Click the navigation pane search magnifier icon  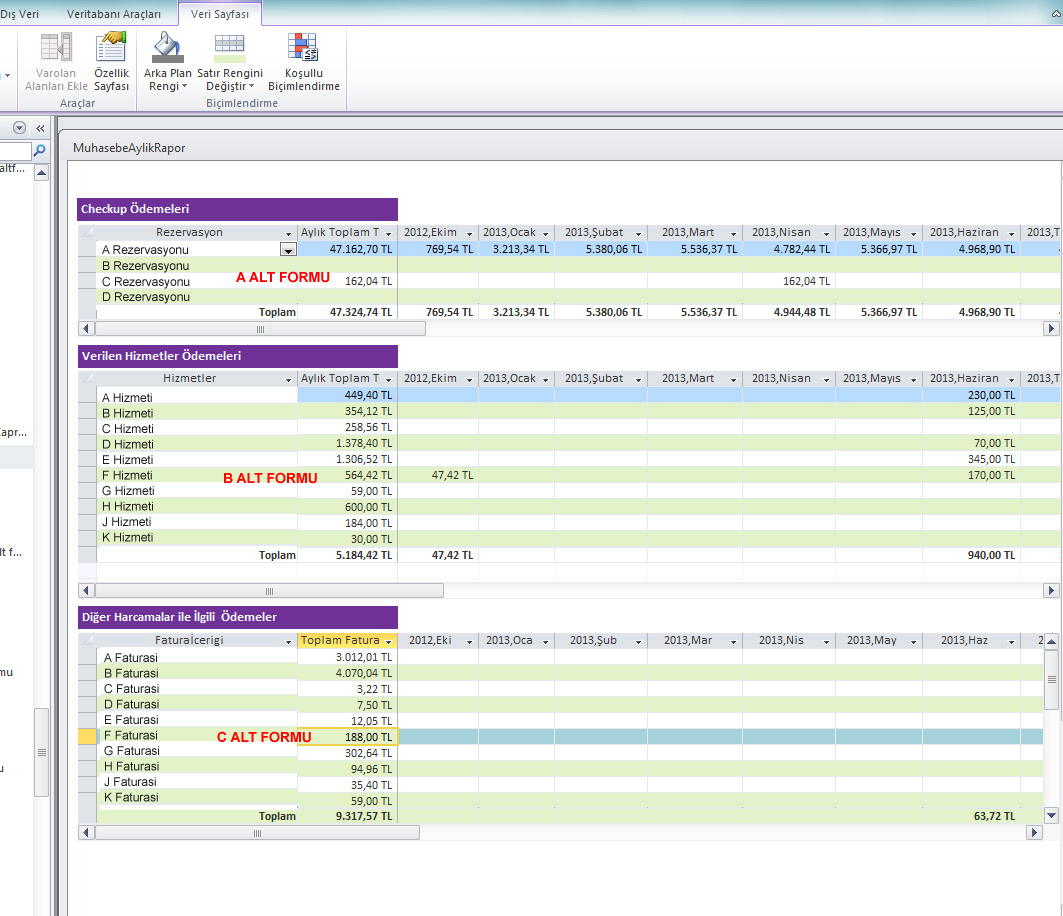click(40, 151)
